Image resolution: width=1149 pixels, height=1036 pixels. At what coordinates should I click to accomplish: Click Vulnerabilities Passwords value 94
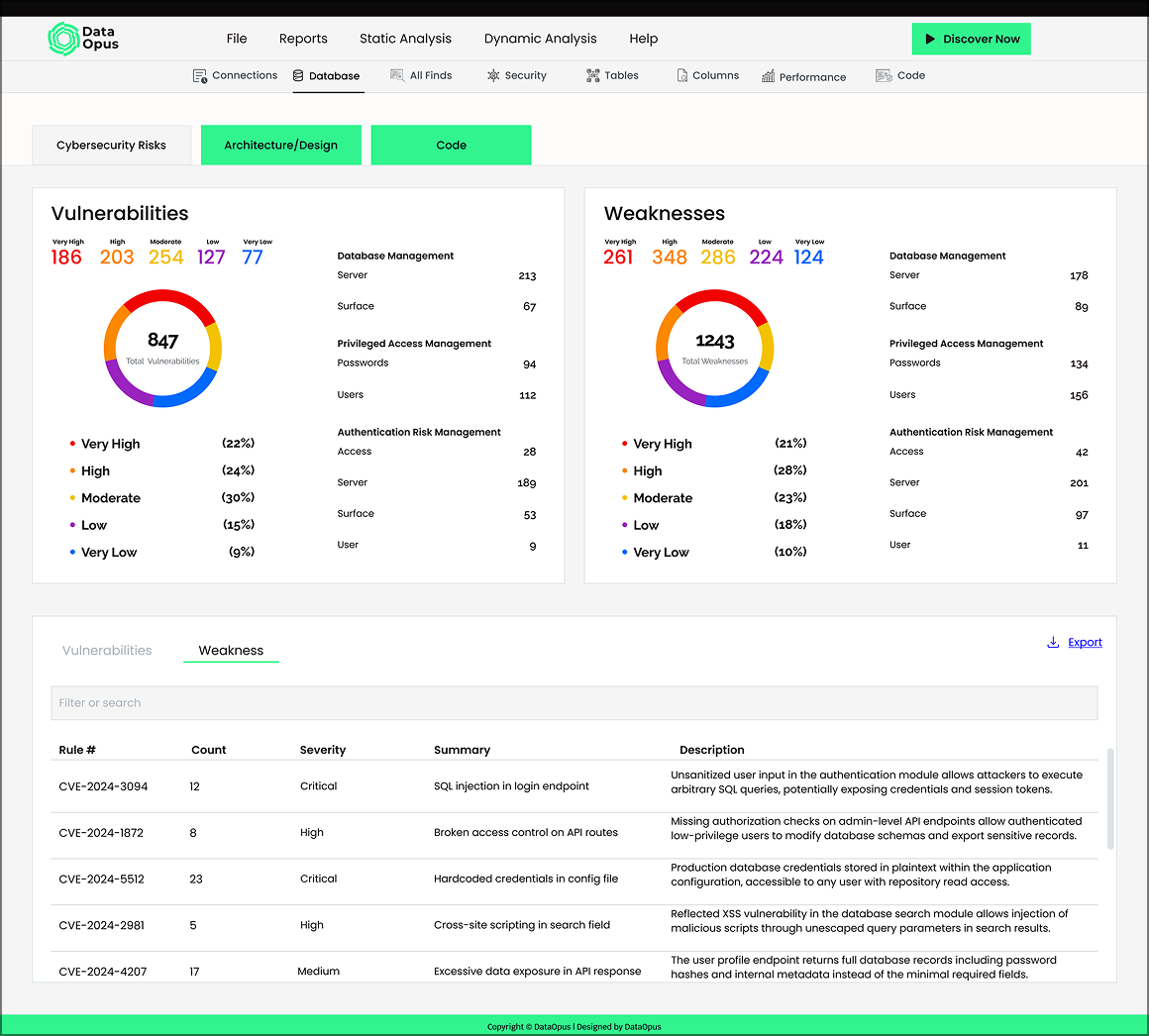coord(529,364)
